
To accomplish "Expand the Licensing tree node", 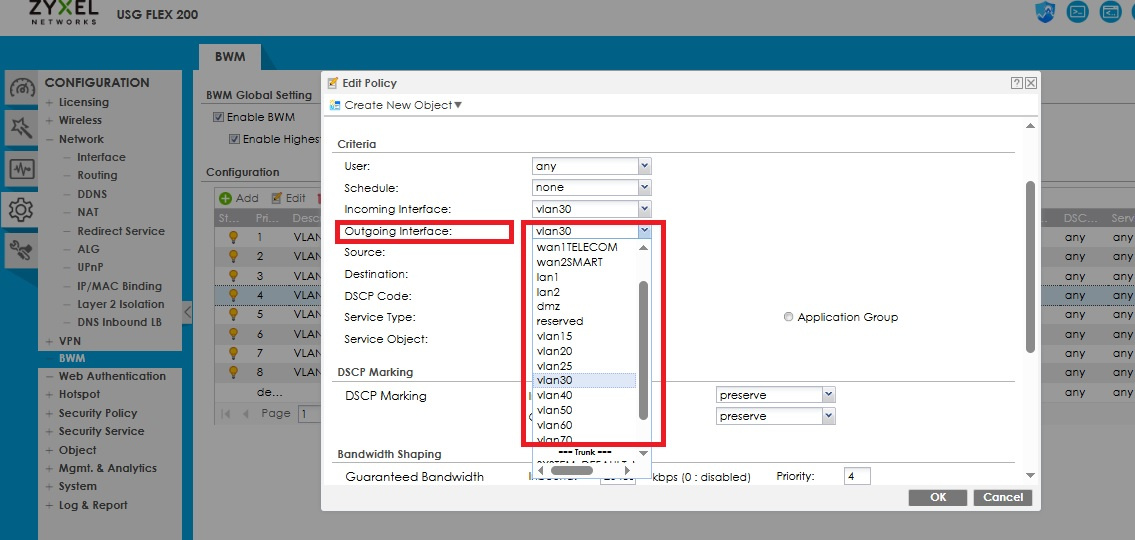I will (x=49, y=103).
